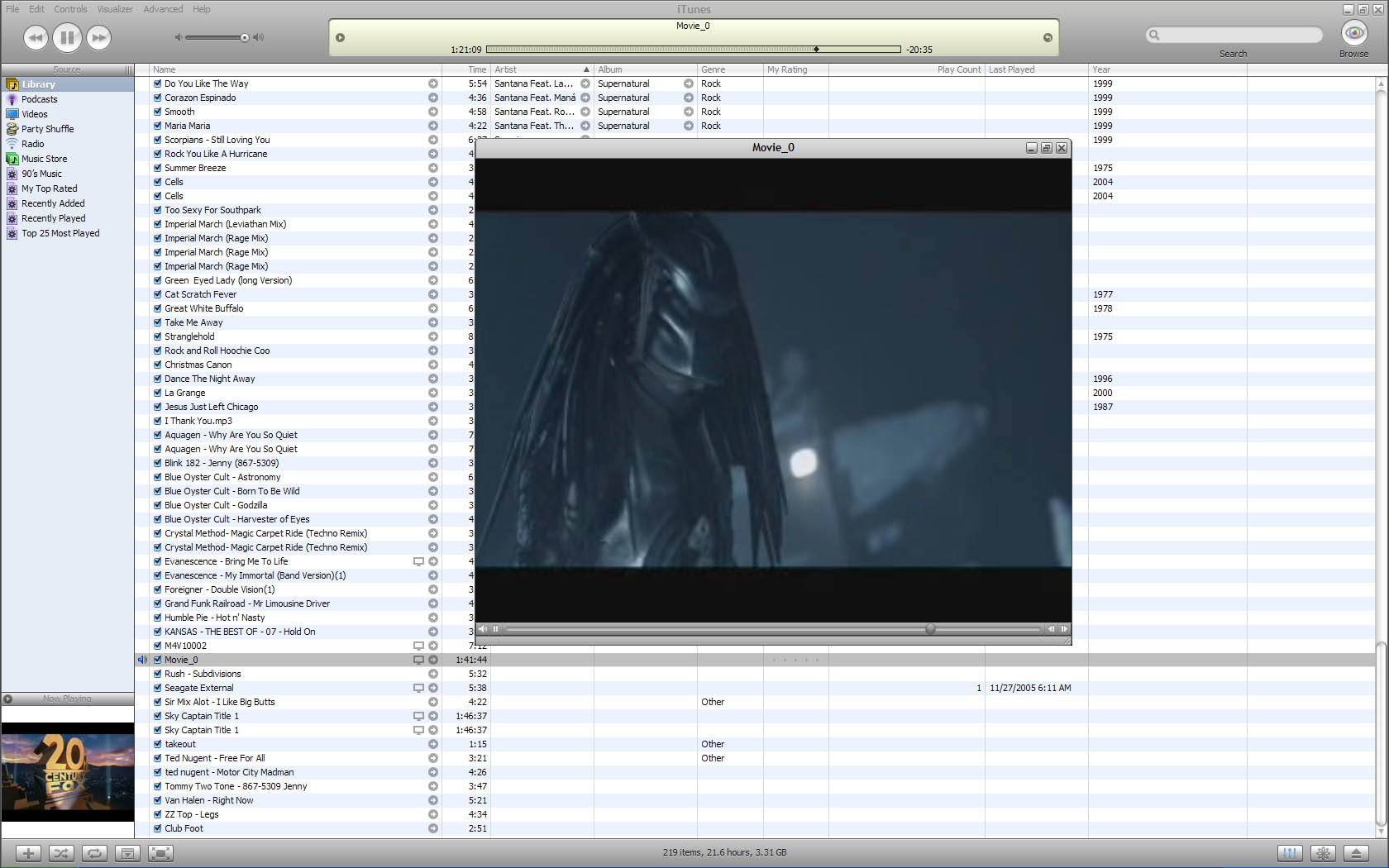Click the previous track rewind button
Viewport: 1389px width, 868px height.
click(x=36, y=37)
